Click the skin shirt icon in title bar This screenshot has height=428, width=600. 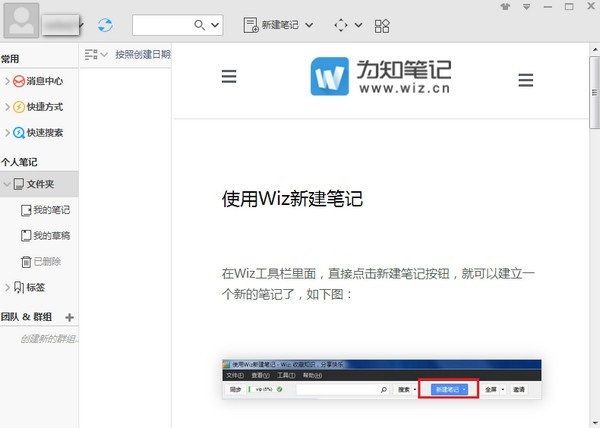505,7
